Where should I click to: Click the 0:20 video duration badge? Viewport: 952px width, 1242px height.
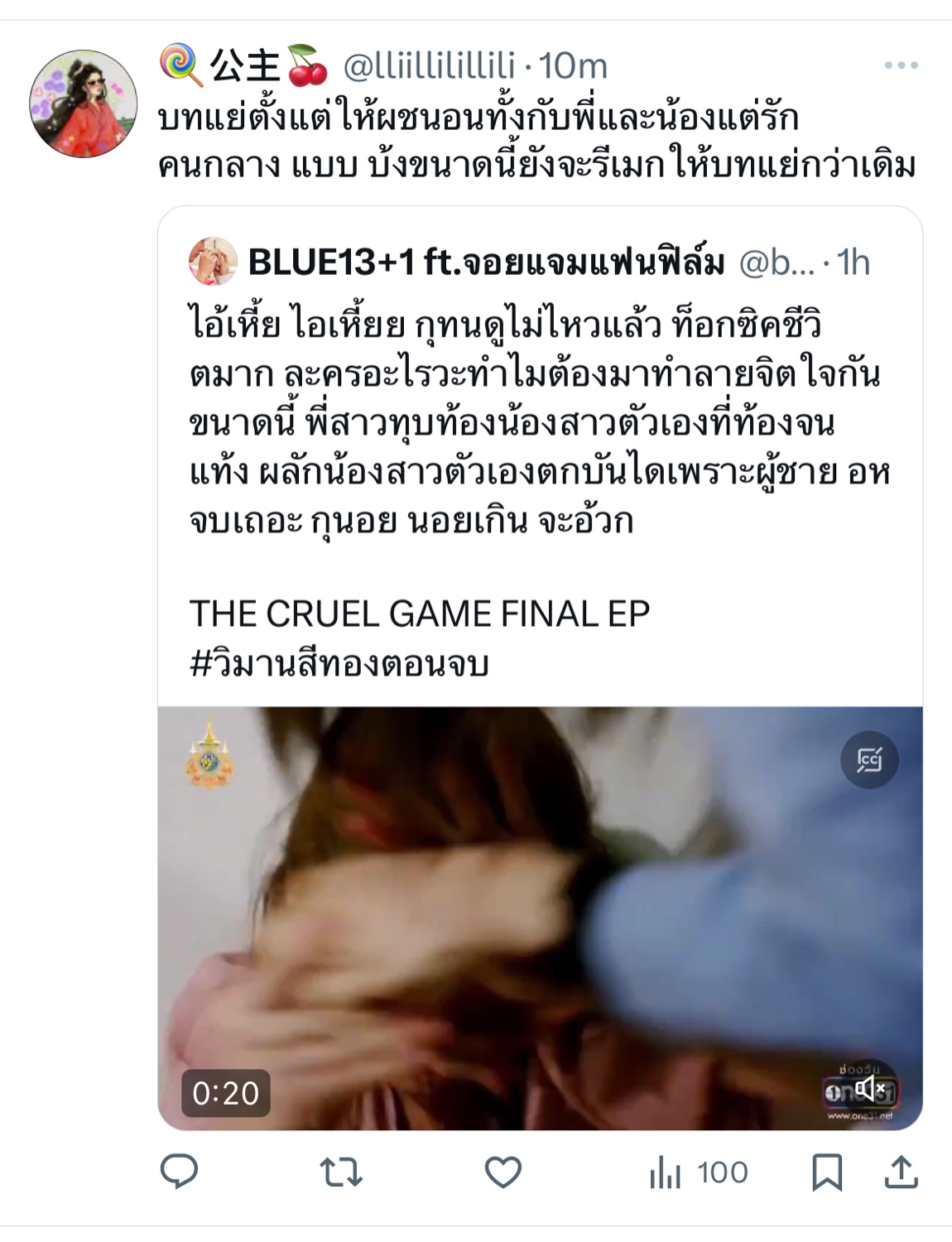point(226,1093)
